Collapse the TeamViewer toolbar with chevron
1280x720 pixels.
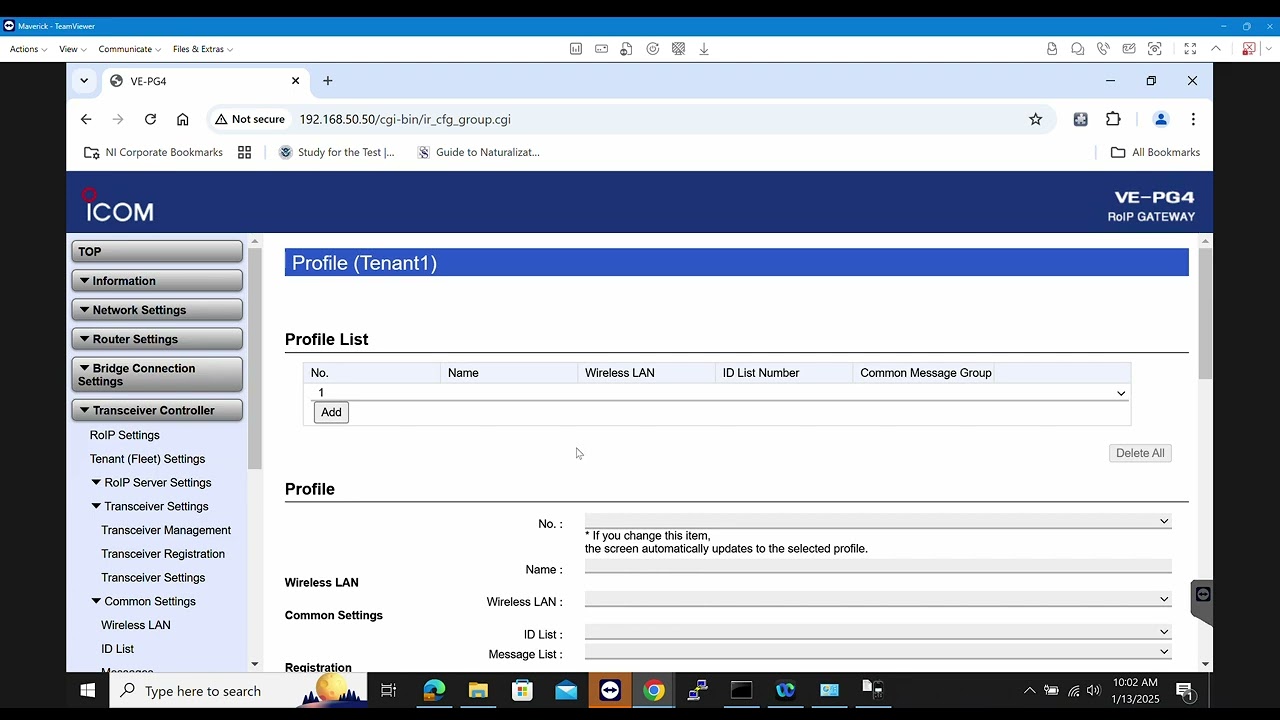click(1216, 48)
